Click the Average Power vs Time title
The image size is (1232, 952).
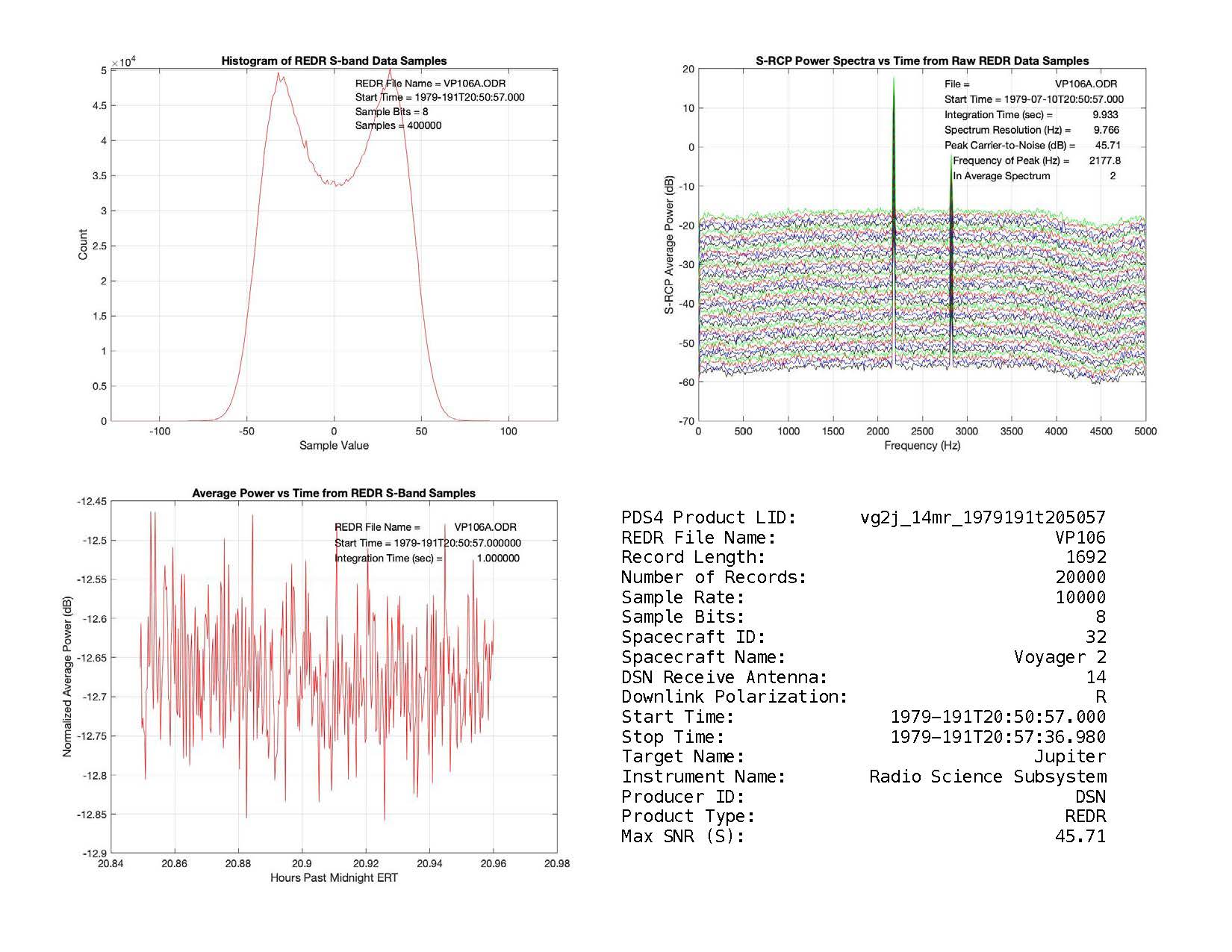[334, 494]
